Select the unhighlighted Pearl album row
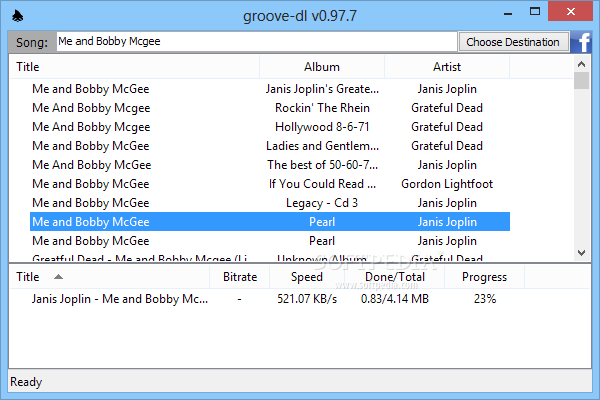 (270, 241)
